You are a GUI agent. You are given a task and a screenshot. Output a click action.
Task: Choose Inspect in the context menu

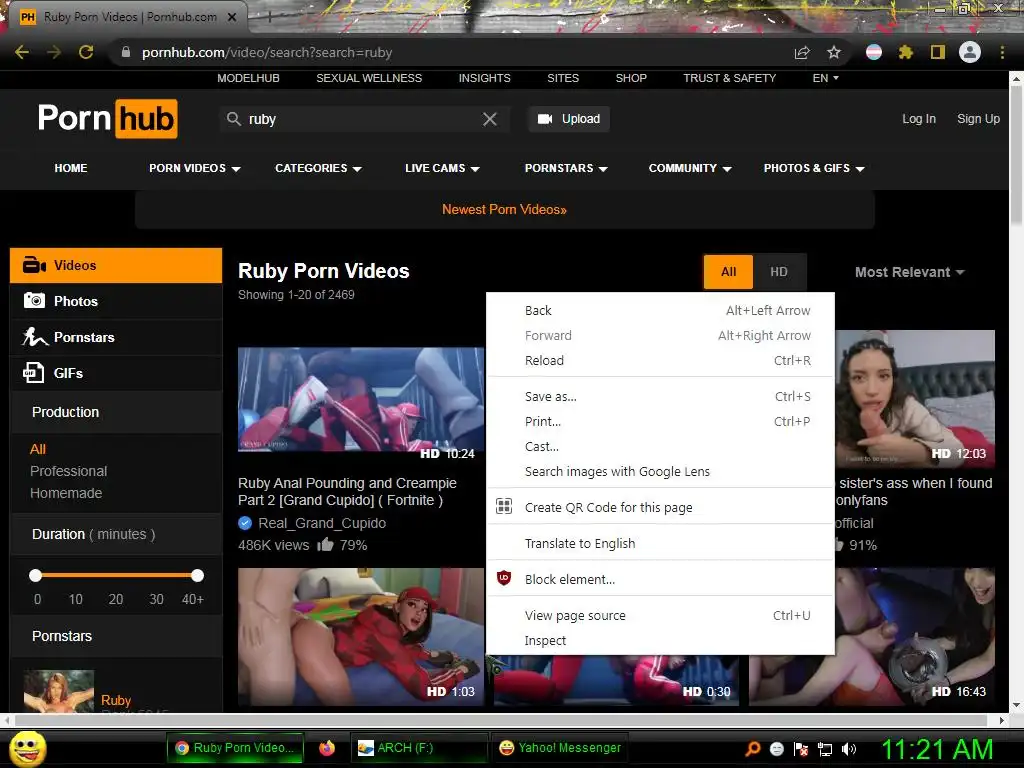click(660, 640)
